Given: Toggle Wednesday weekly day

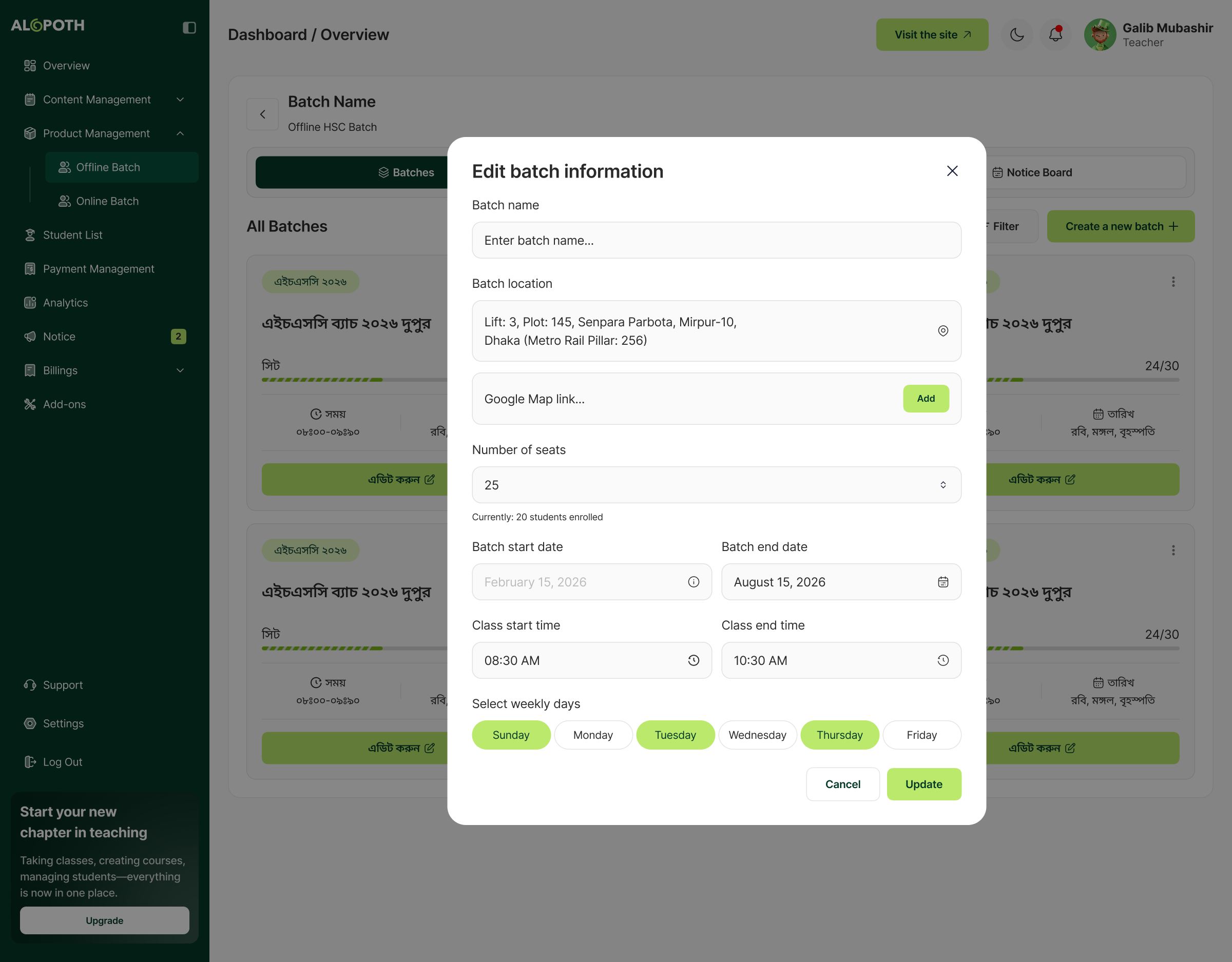Looking at the screenshot, I should 757,735.
